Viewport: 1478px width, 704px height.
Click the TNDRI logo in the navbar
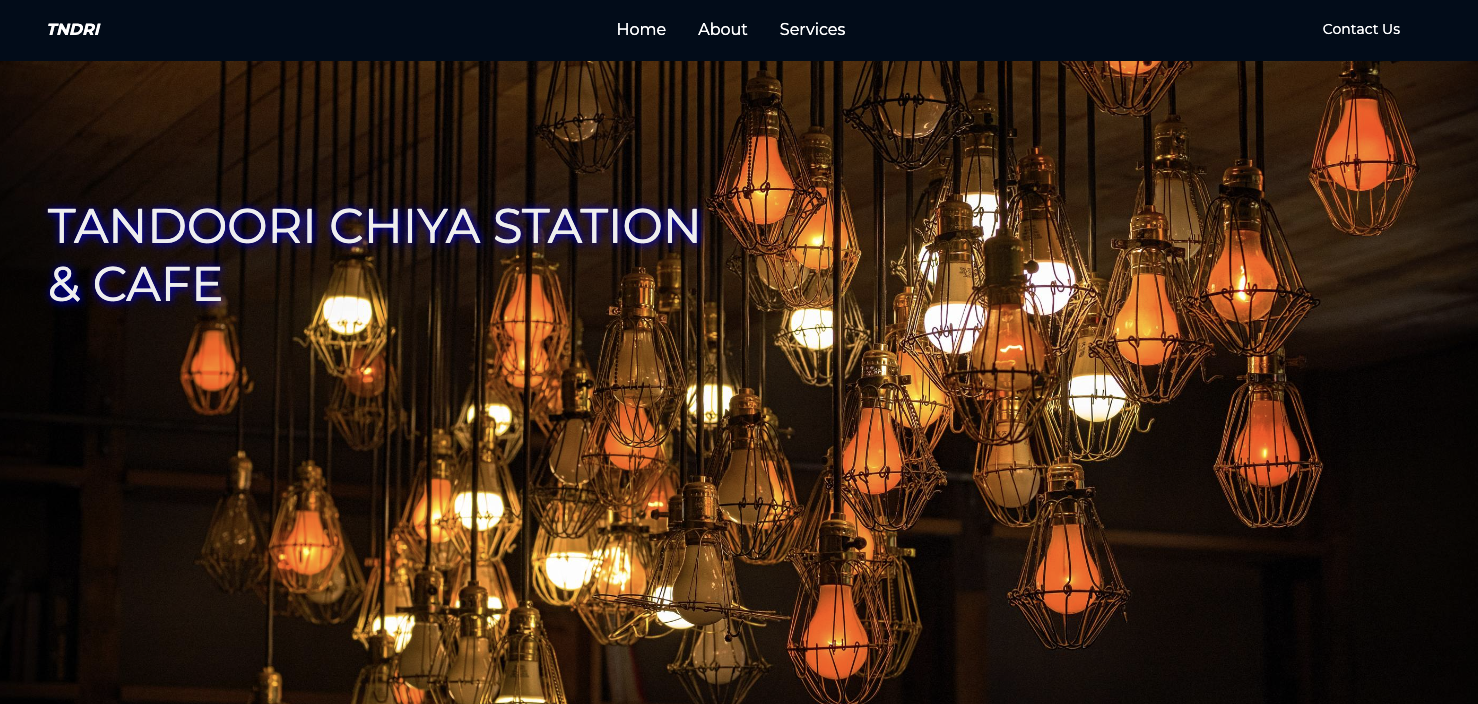73,30
